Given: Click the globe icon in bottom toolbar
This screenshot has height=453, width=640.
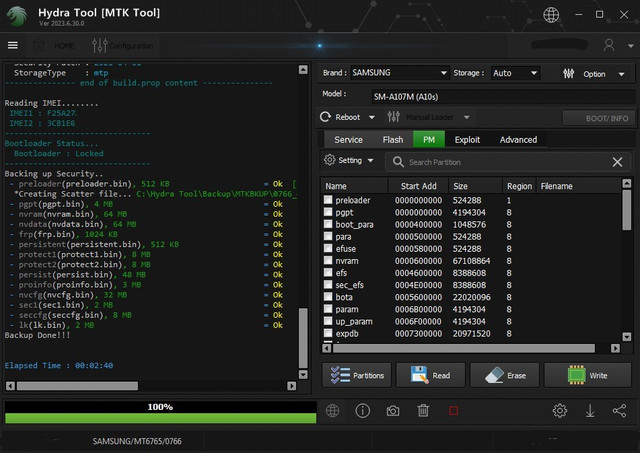Looking at the screenshot, I should pos(332,411).
